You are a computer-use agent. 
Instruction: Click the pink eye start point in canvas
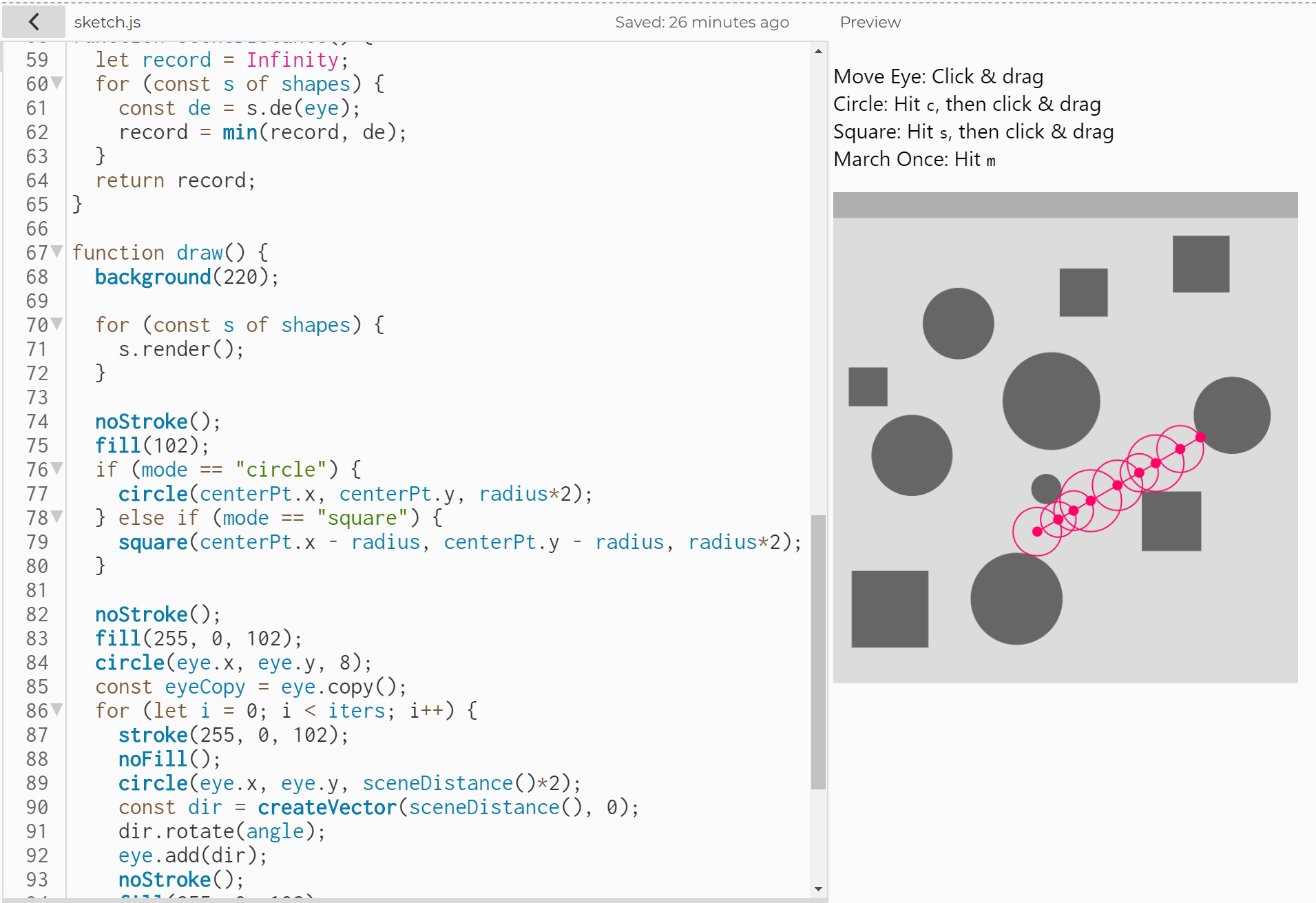coord(1037,531)
